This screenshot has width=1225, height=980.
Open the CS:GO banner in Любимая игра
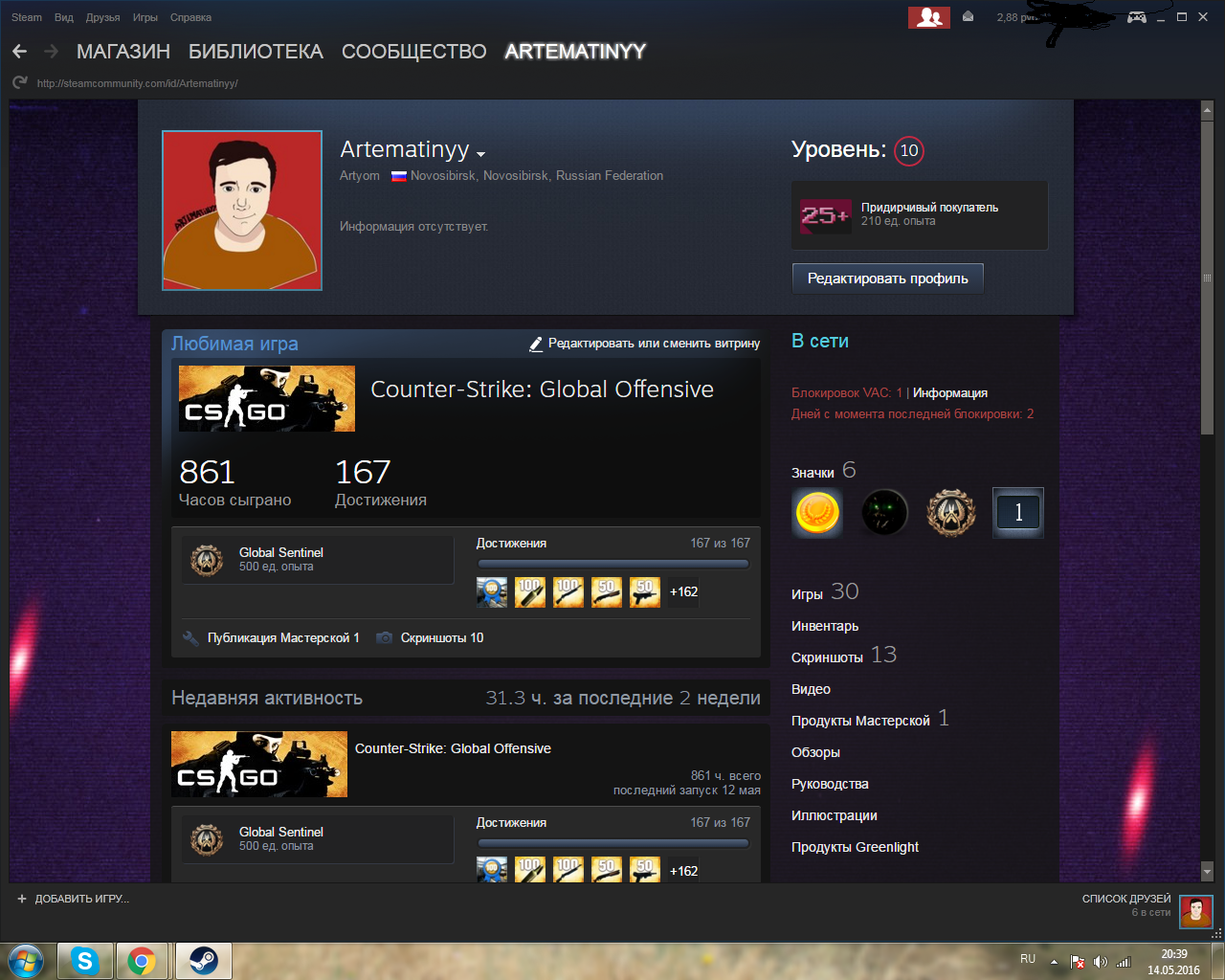[267, 398]
